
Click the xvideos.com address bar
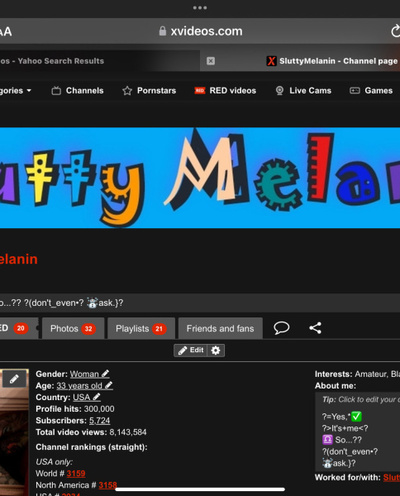pos(201,31)
